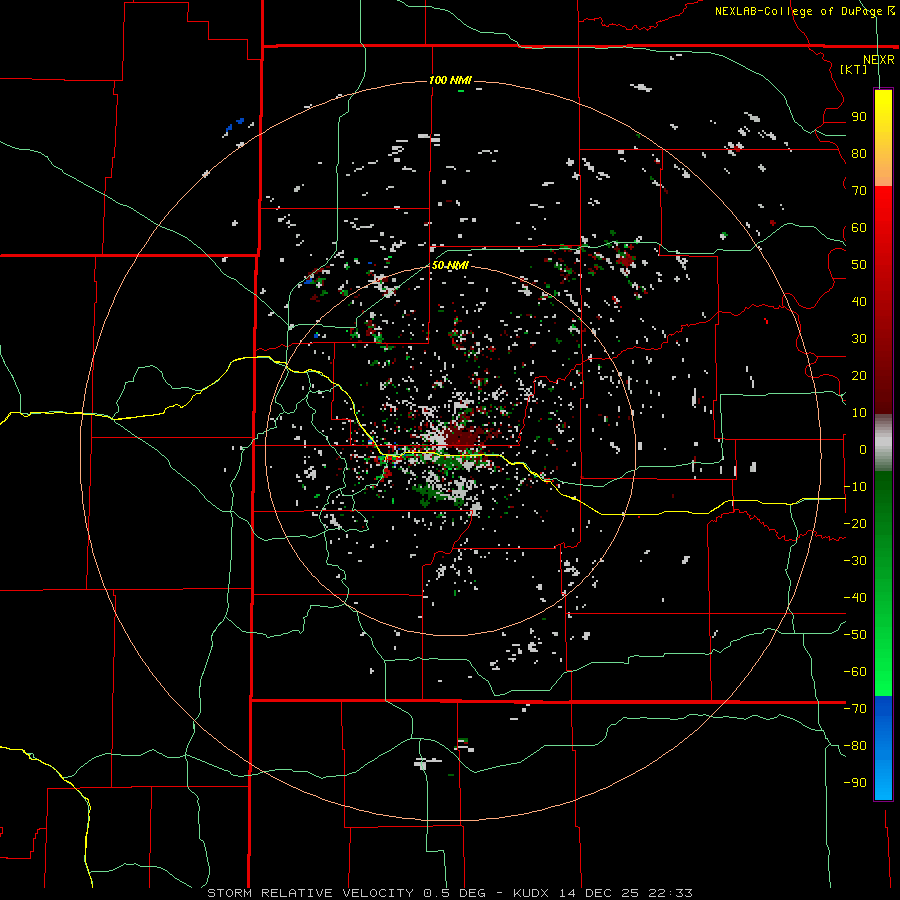
Task: Click the blue segment near -80 on the color bar
Action: tap(883, 746)
